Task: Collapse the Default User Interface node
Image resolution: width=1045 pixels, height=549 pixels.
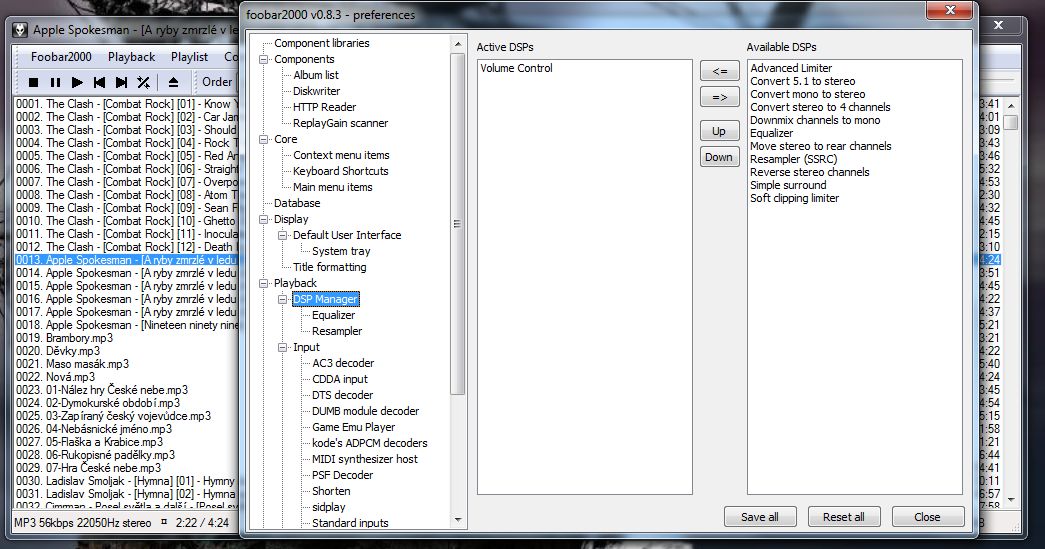Action: 283,235
